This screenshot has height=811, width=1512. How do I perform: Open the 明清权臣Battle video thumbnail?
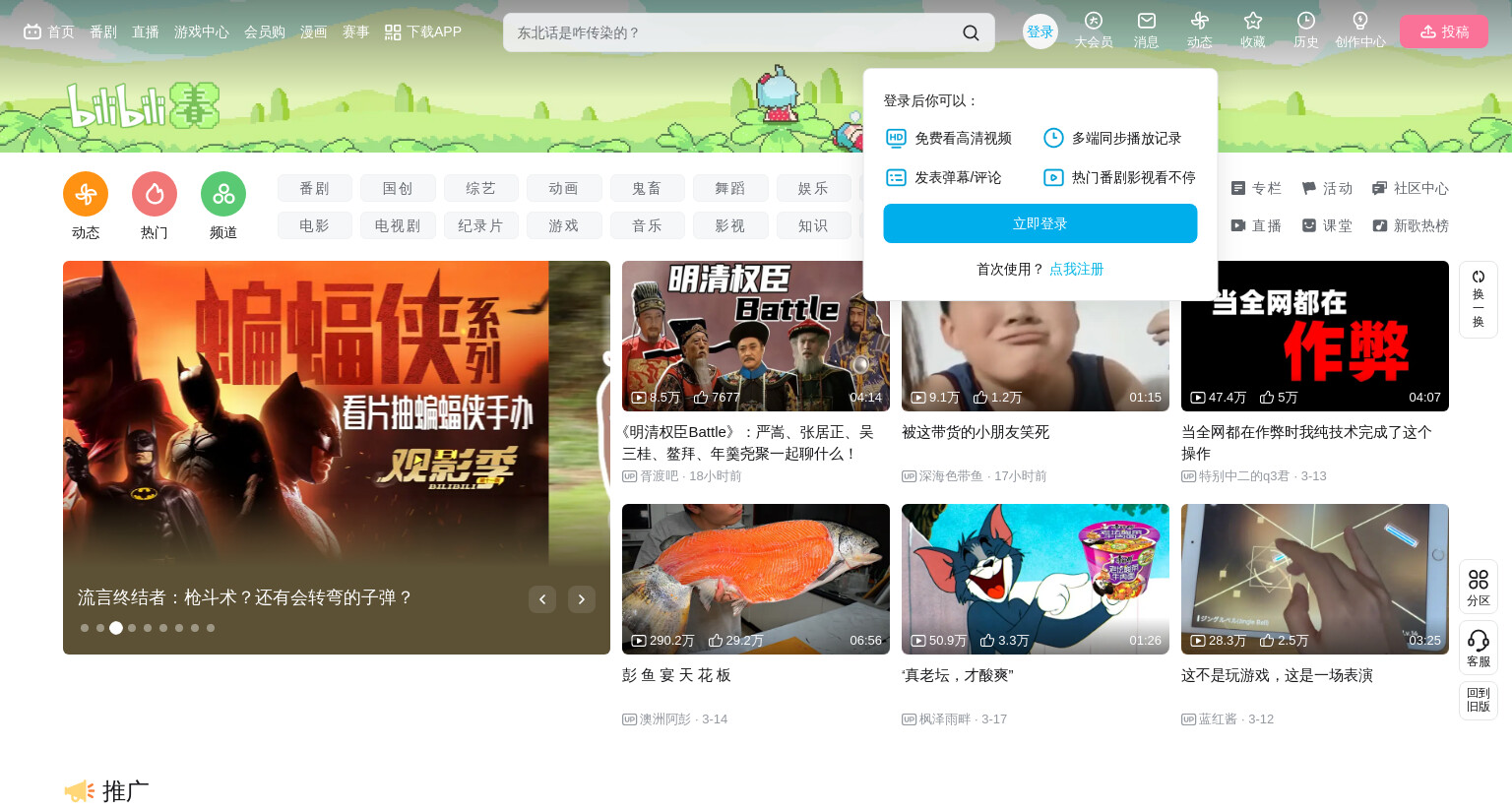point(756,336)
